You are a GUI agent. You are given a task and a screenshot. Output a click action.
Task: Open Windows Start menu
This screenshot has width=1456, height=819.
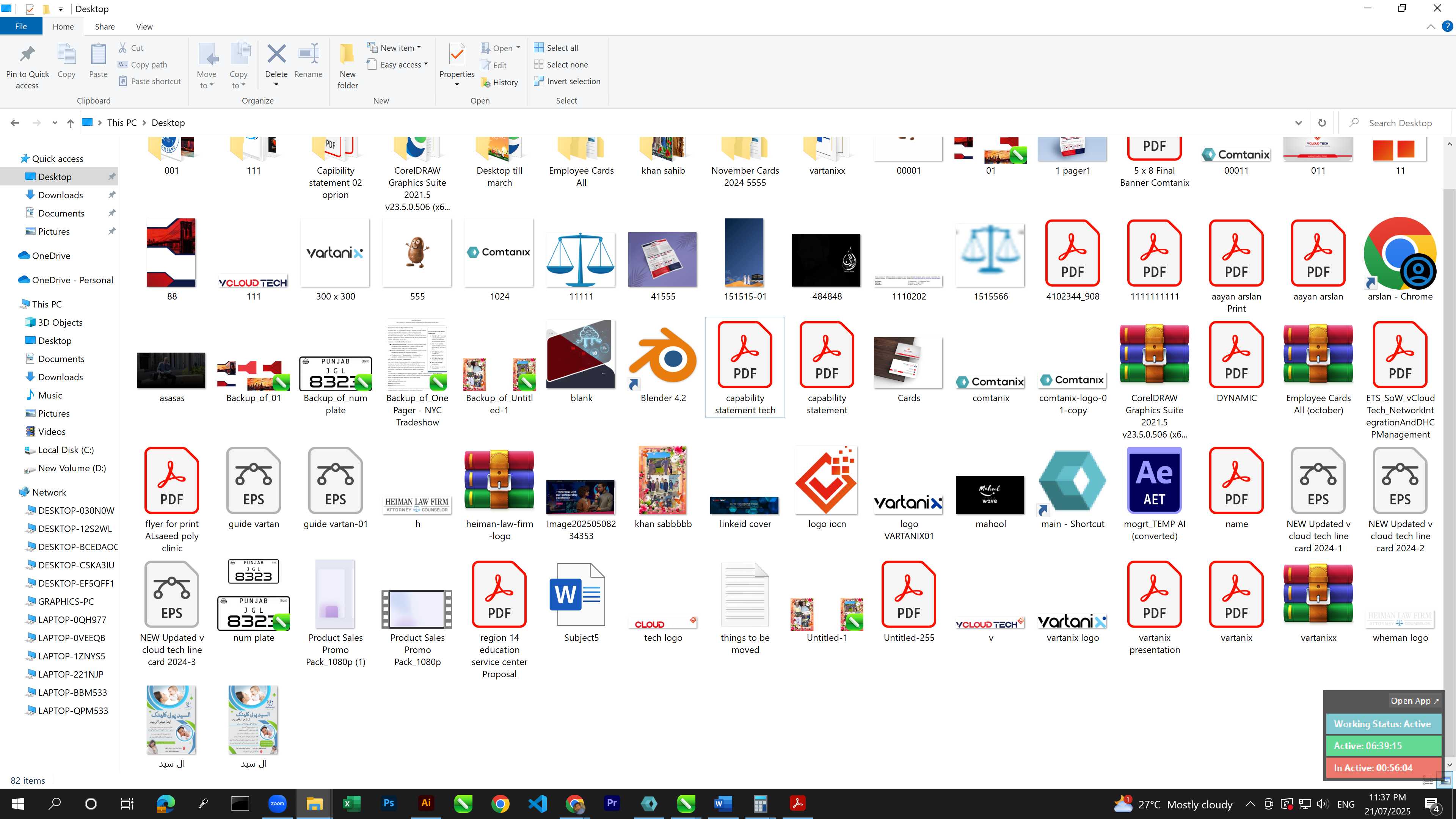18,804
